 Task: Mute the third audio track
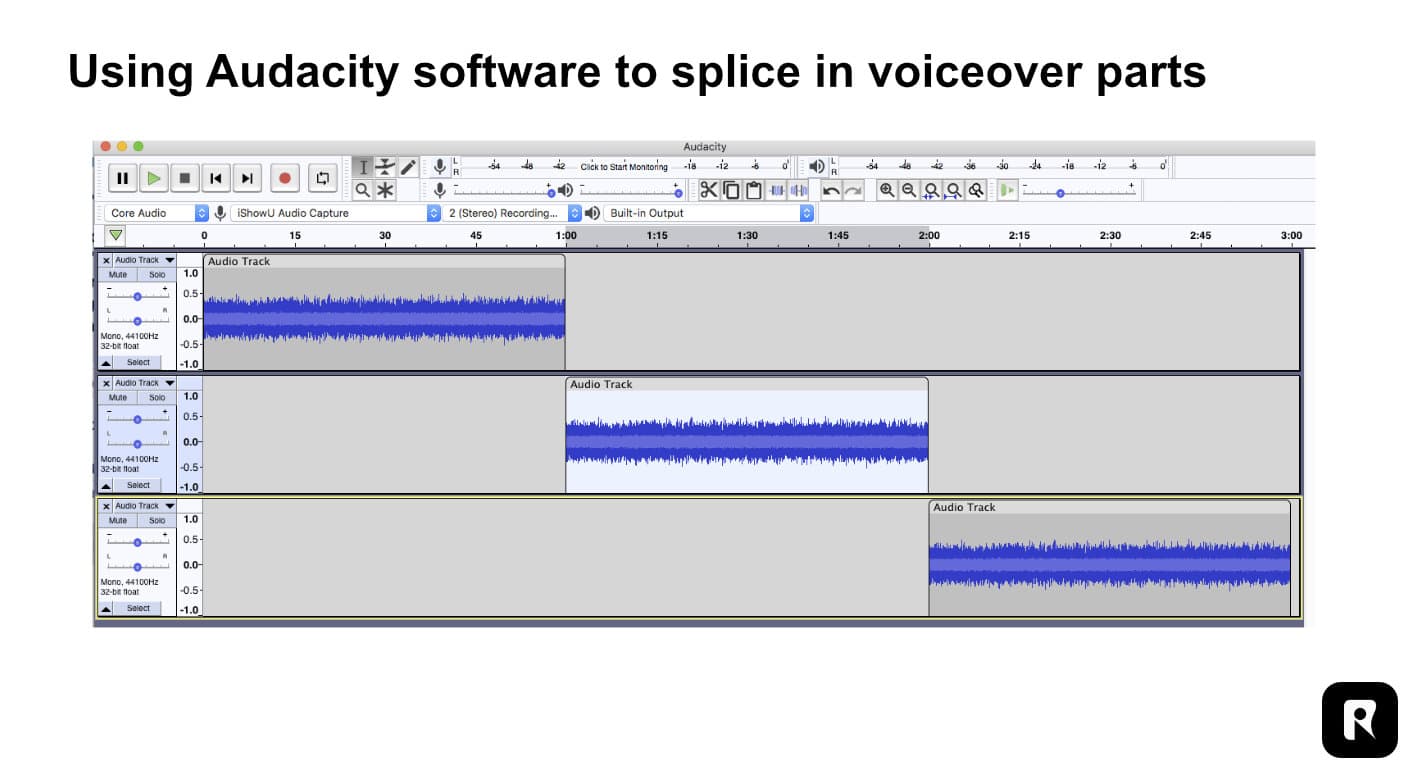tap(118, 520)
